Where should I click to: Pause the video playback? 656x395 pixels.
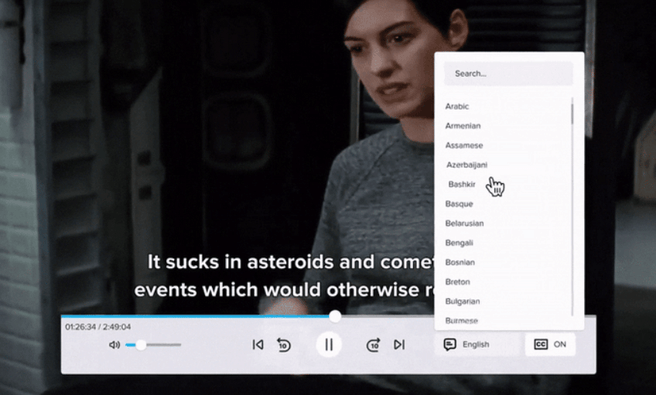[329, 344]
